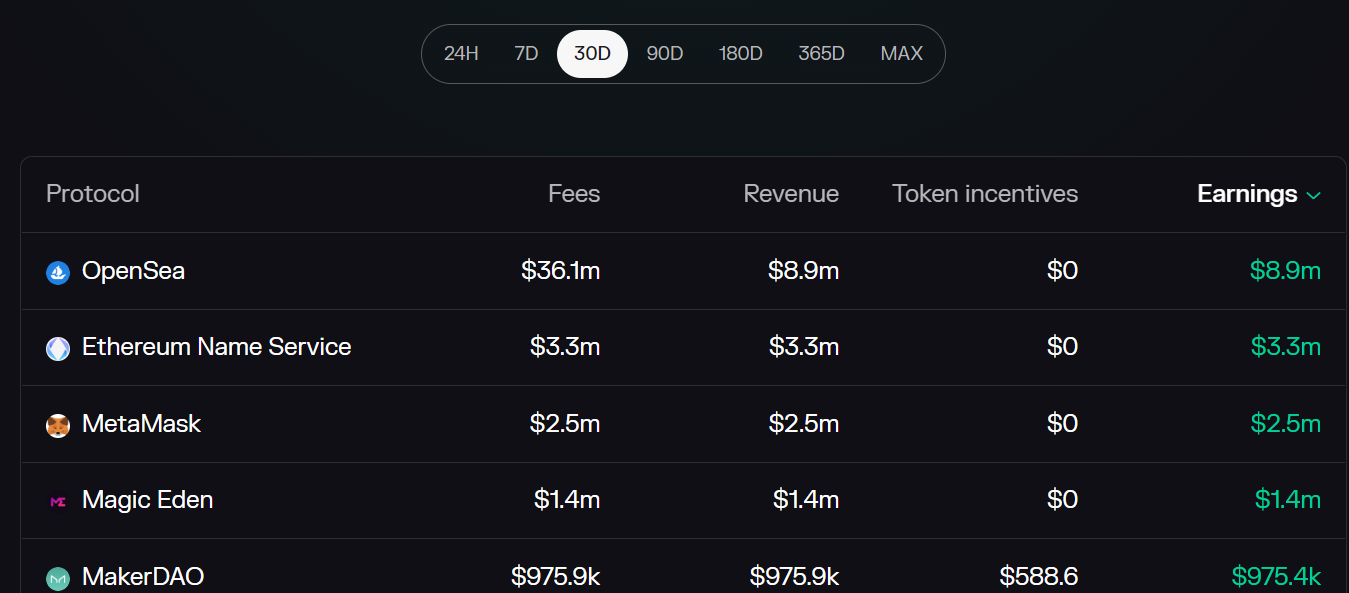Click MakerDAO fees value $975.9k
The height and width of the screenshot is (593, 1349).
click(x=555, y=577)
